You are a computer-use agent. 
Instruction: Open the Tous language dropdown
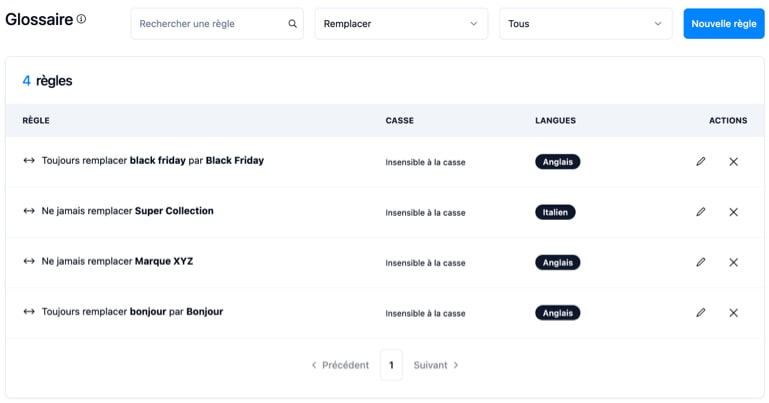[x=586, y=24]
